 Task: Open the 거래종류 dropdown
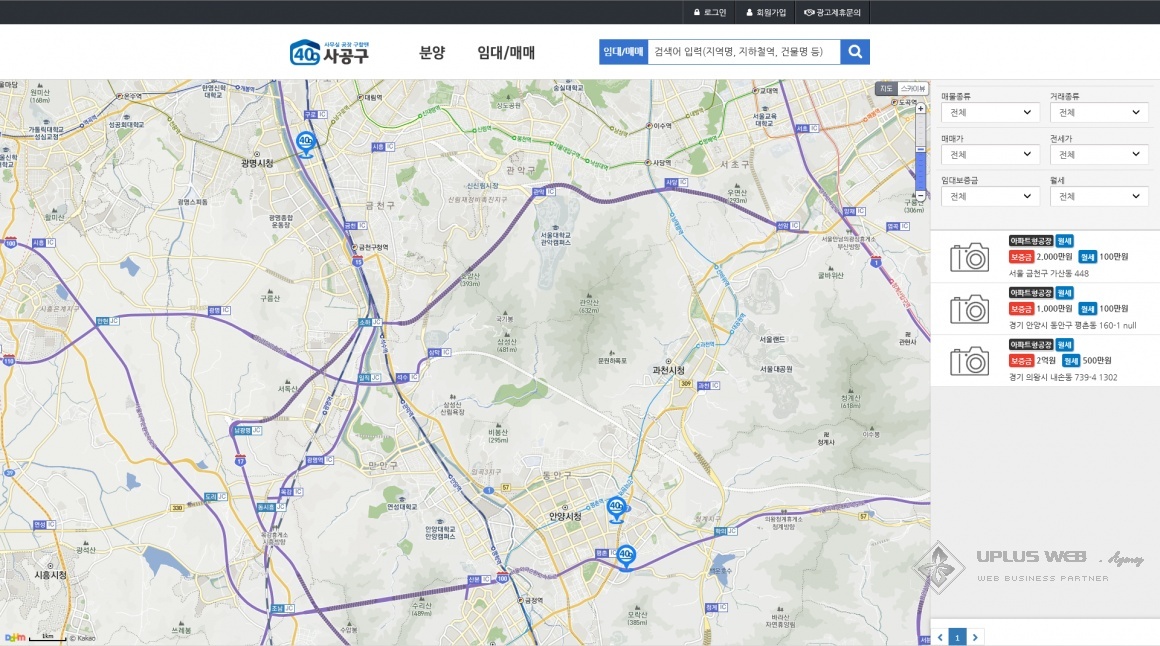(1098, 113)
